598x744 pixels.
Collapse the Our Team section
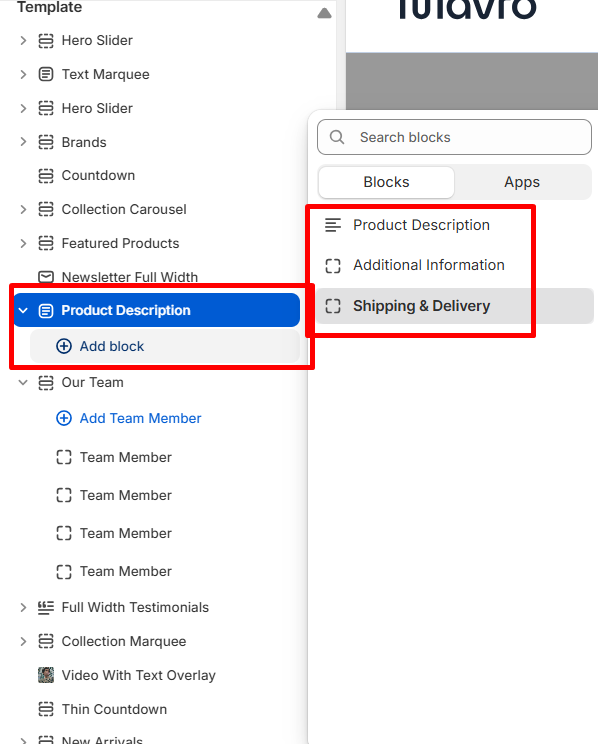click(23, 382)
